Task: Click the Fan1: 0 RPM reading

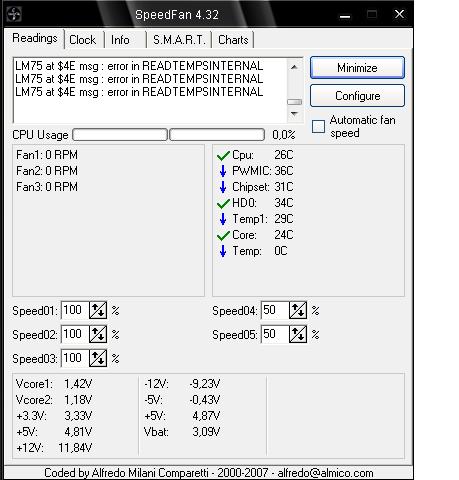Action: click(x=47, y=155)
